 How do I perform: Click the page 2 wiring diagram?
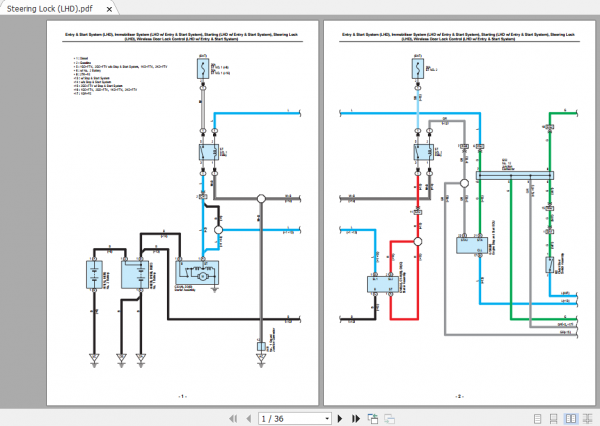(x=460, y=213)
